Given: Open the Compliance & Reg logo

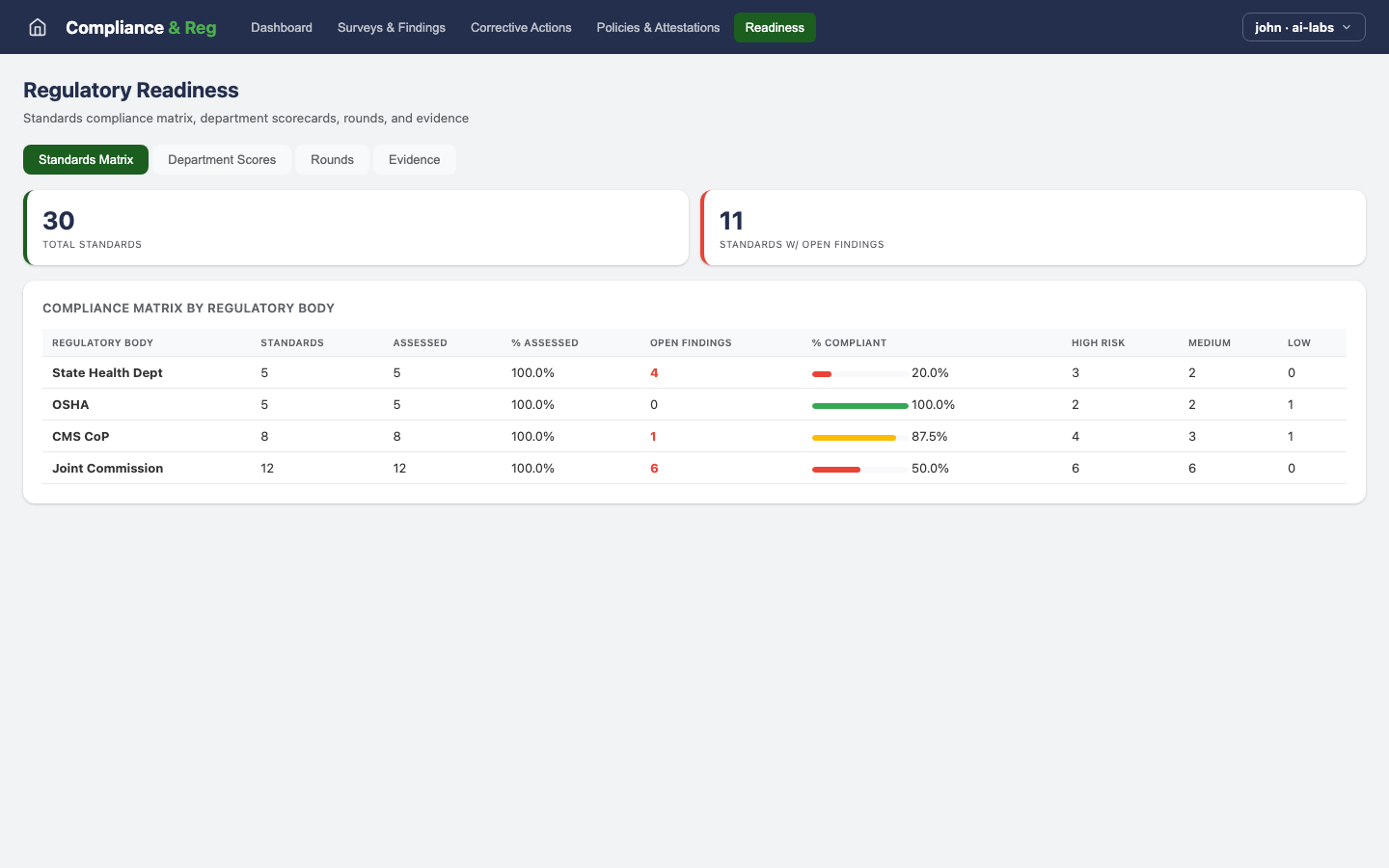Looking at the screenshot, I should click(x=141, y=27).
